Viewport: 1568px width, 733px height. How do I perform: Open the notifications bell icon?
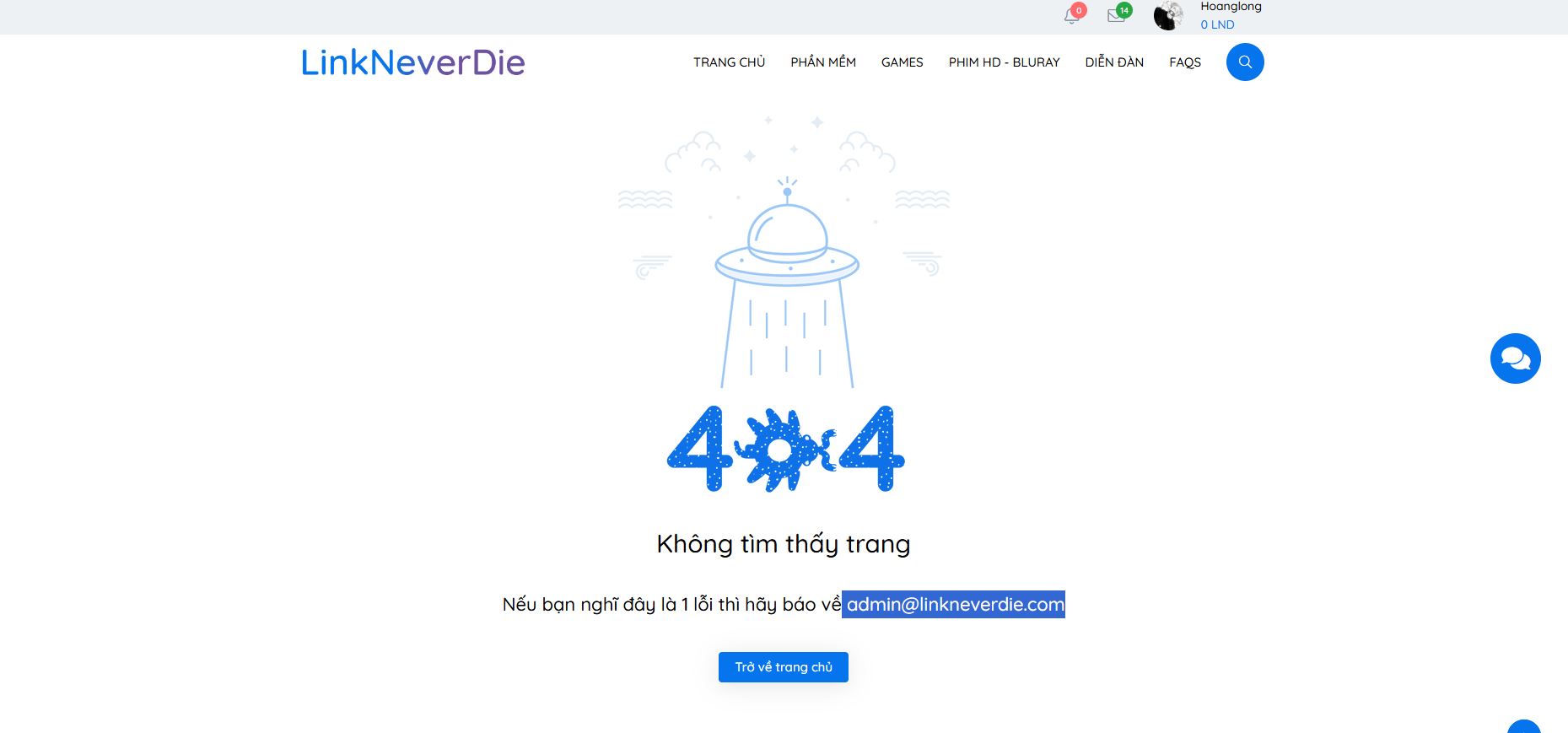(1072, 16)
